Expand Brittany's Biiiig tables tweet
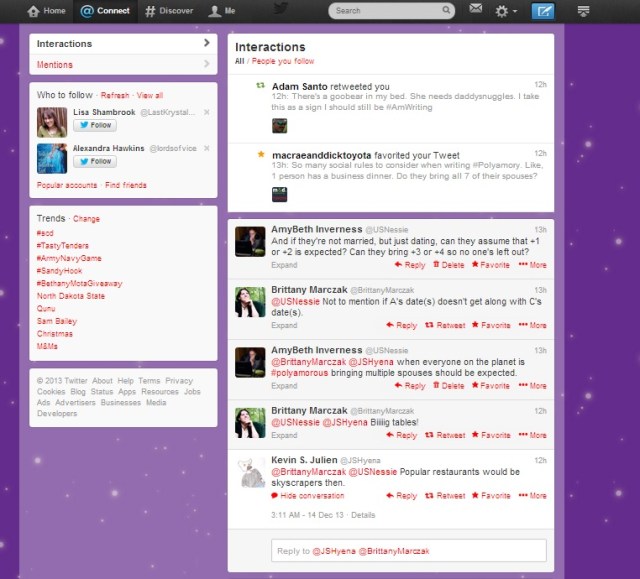The height and width of the screenshot is (579, 640). click(284, 436)
